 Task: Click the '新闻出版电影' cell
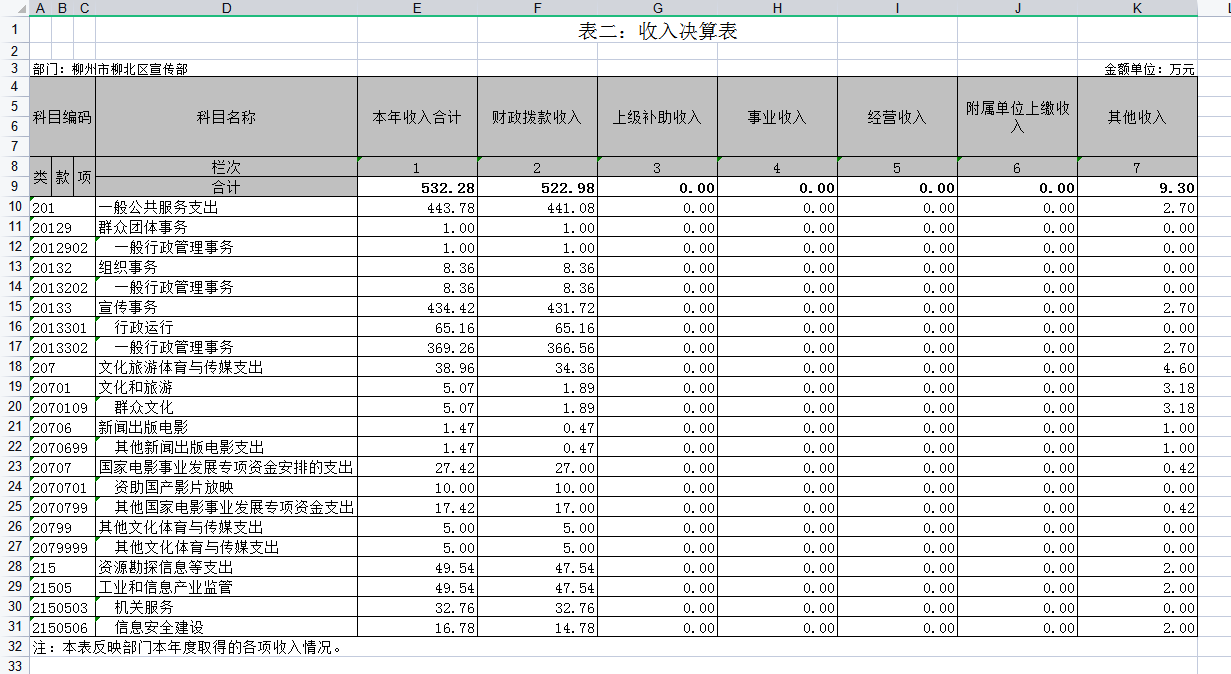tap(226, 427)
